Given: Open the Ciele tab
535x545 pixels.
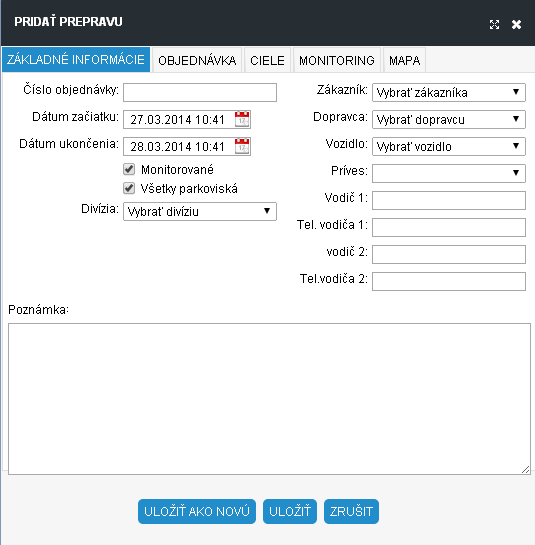Looking at the screenshot, I should pyautogui.click(x=267, y=60).
